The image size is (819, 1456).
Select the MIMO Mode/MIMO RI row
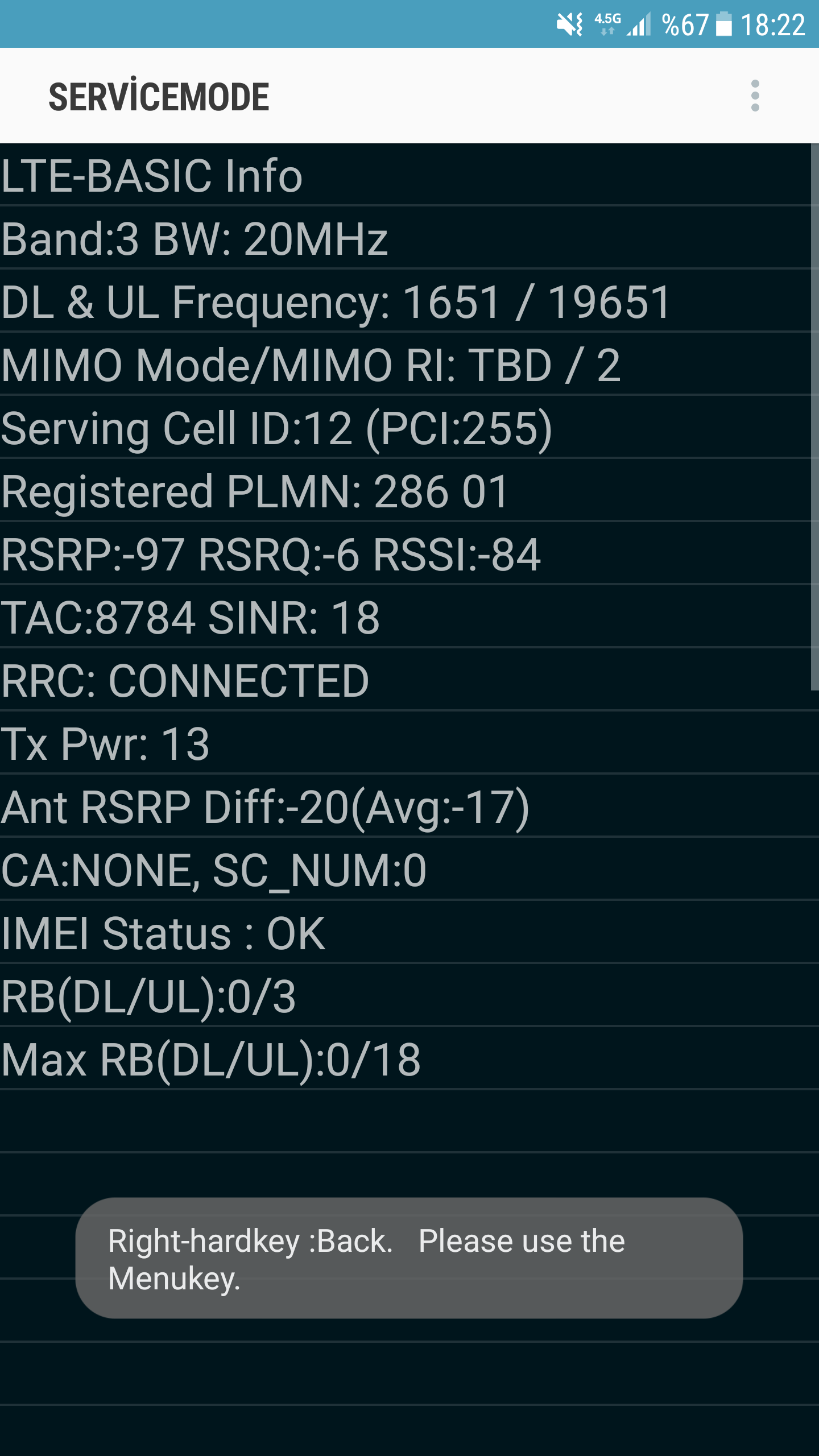[x=405, y=364]
